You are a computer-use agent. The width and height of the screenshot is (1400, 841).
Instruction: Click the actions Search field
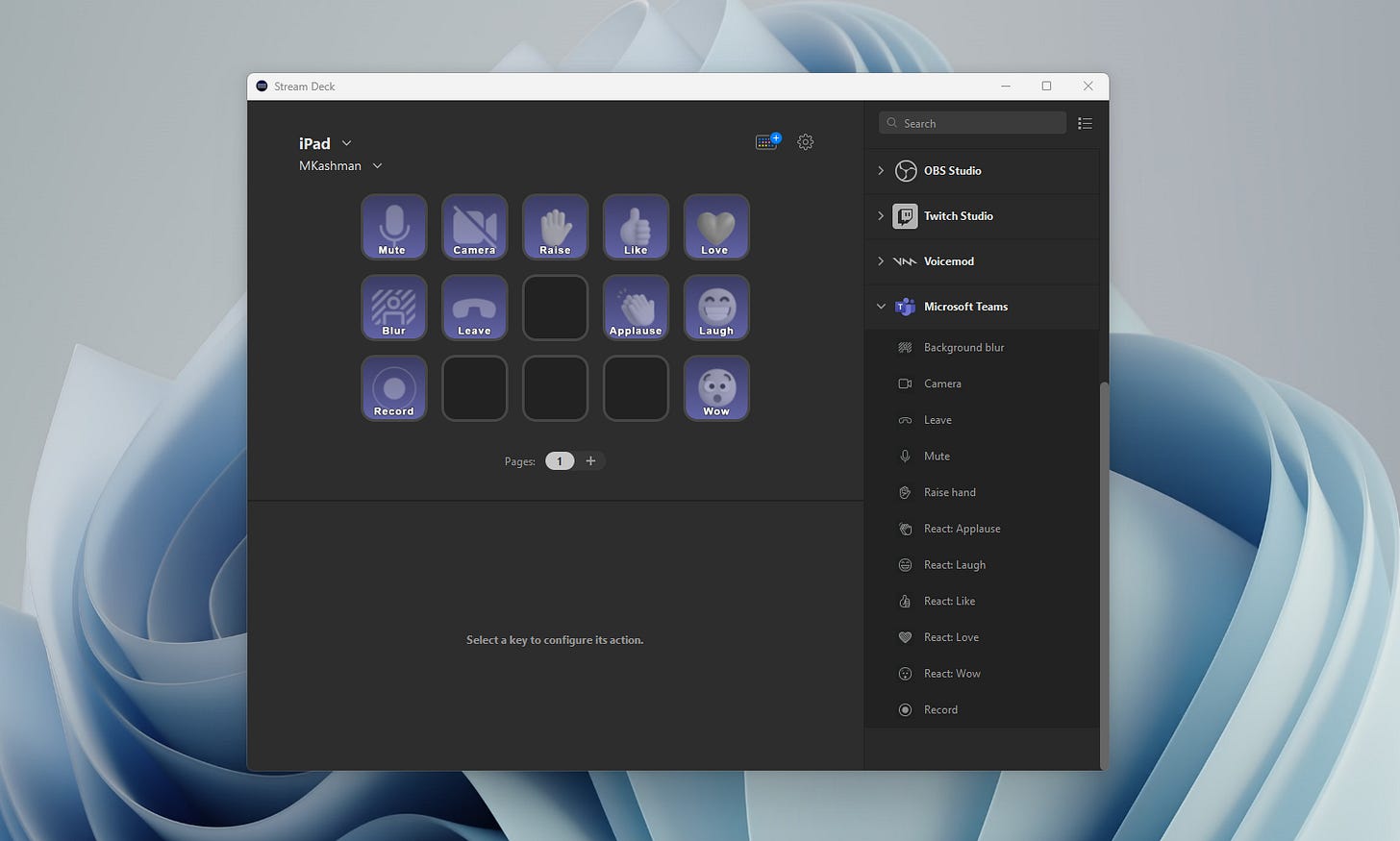[972, 123]
